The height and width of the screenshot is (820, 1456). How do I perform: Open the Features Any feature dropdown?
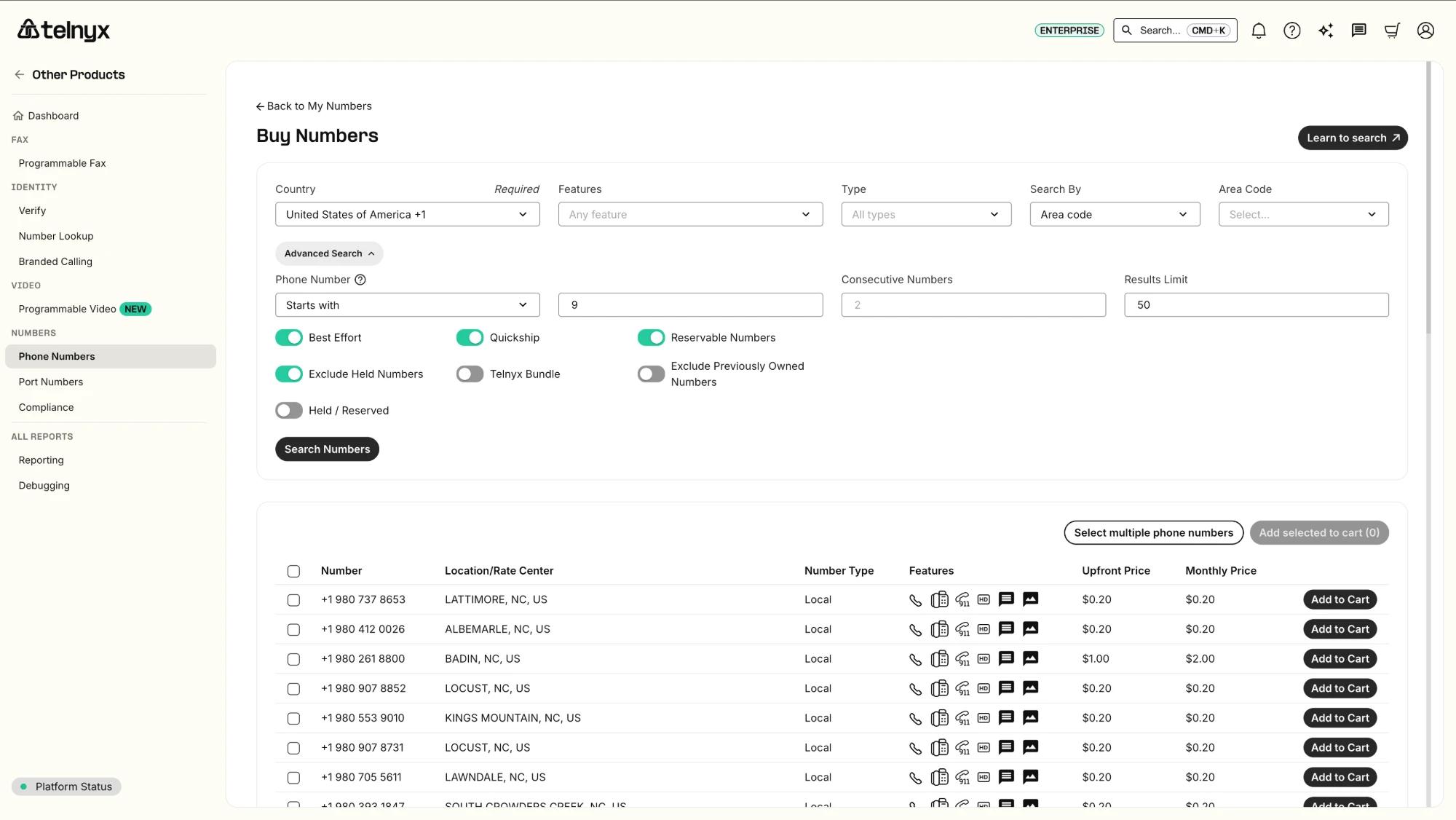690,214
